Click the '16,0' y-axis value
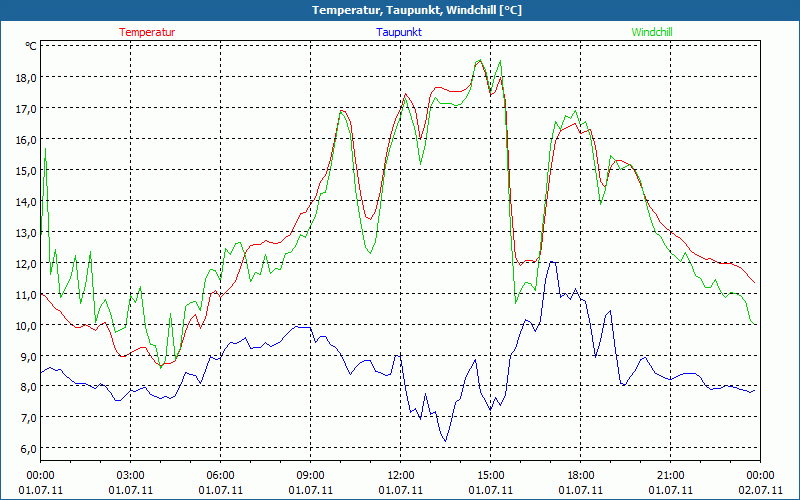Viewport: 800px width, 500px height. pyautogui.click(x=27, y=139)
